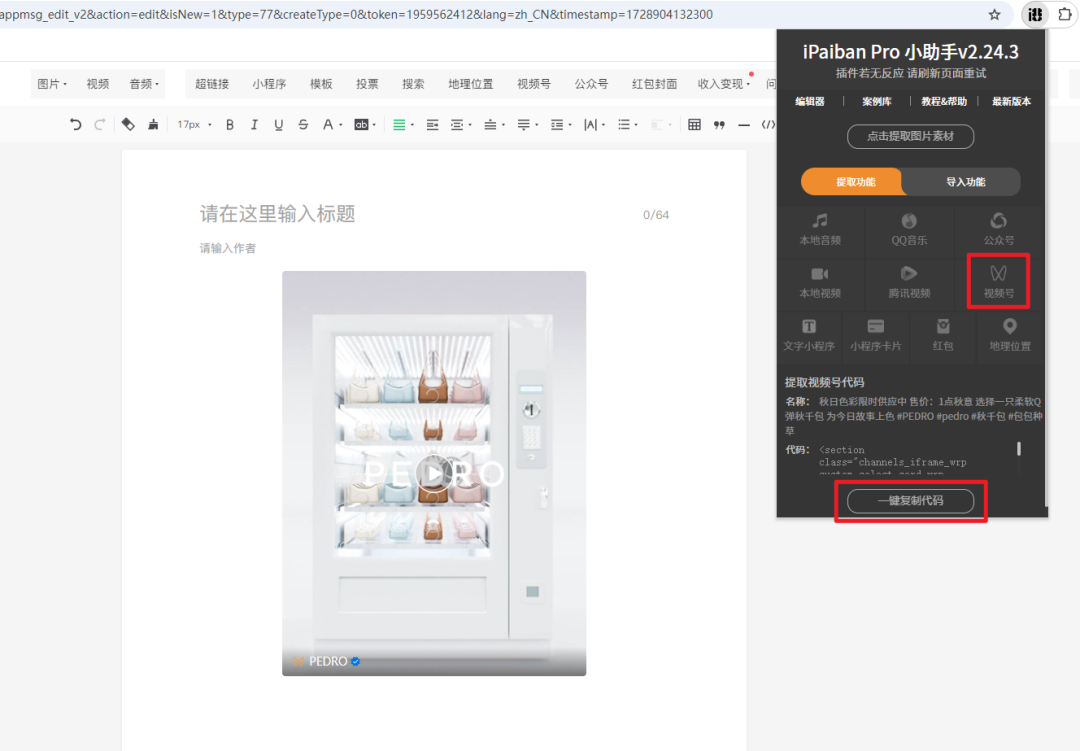Click the two-side indent icon
This screenshot has height=751, width=1080.
click(457, 125)
